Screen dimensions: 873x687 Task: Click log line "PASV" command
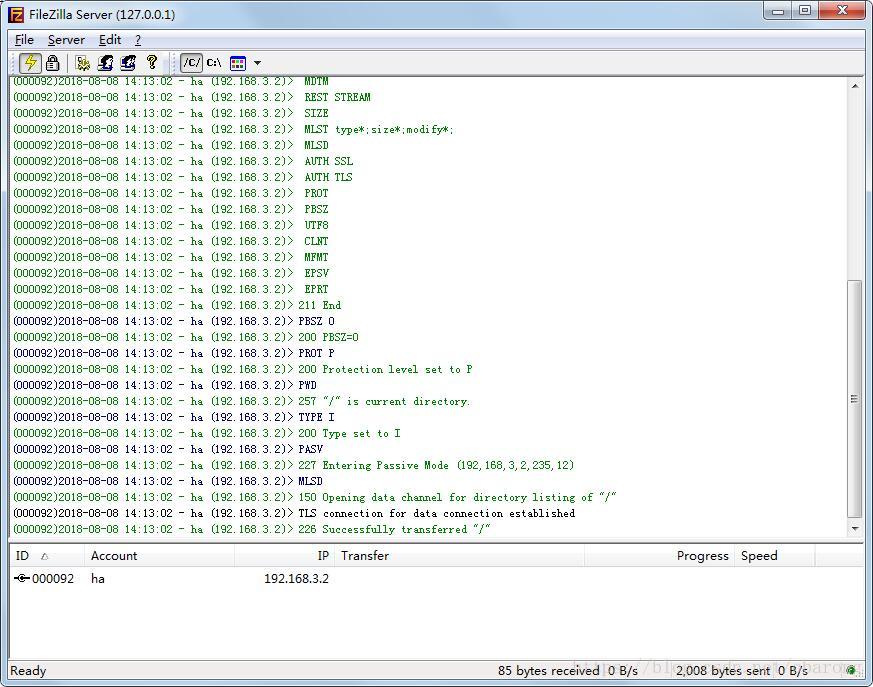point(168,449)
